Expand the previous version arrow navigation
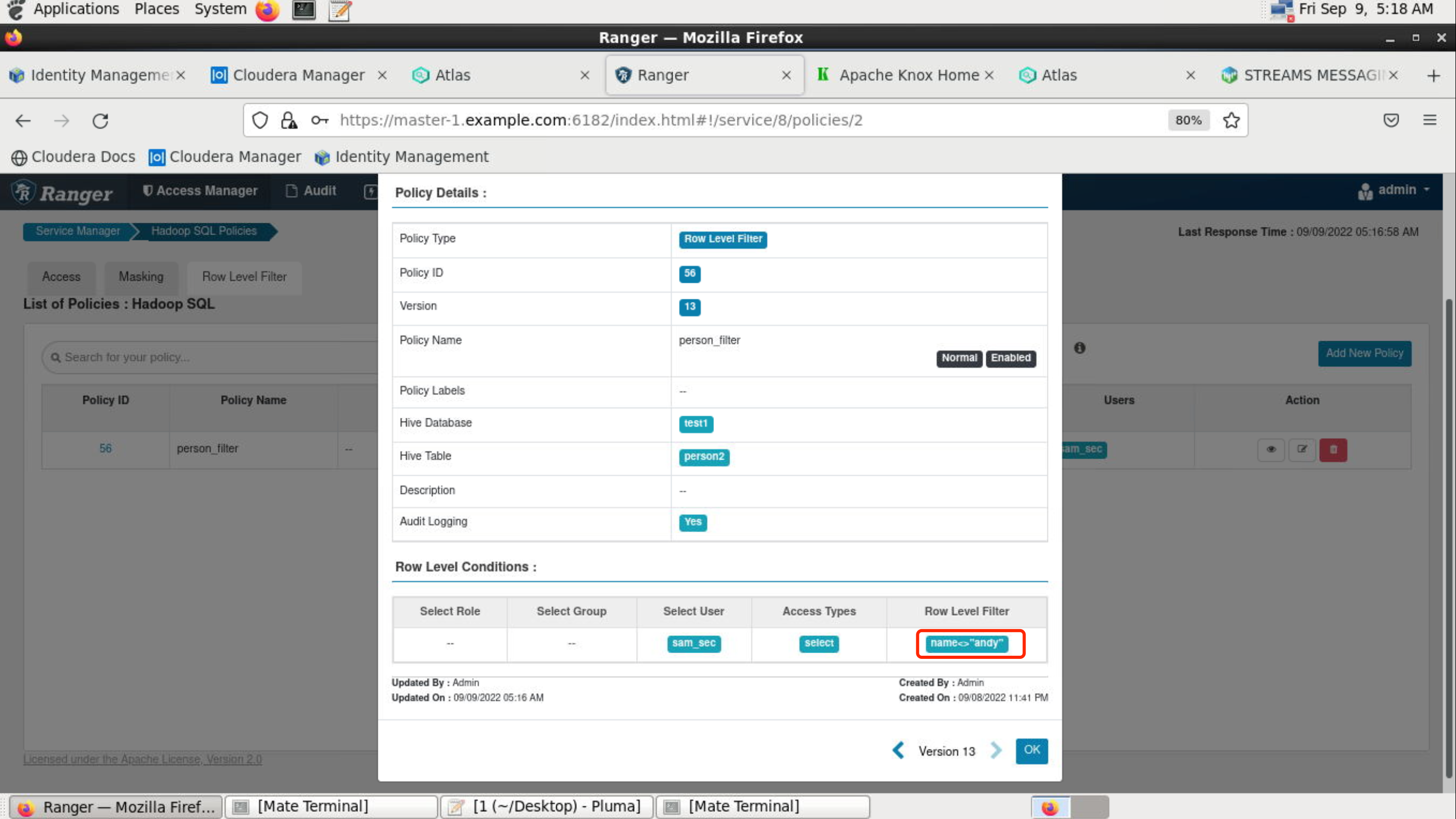This screenshot has height=819, width=1456. click(896, 749)
